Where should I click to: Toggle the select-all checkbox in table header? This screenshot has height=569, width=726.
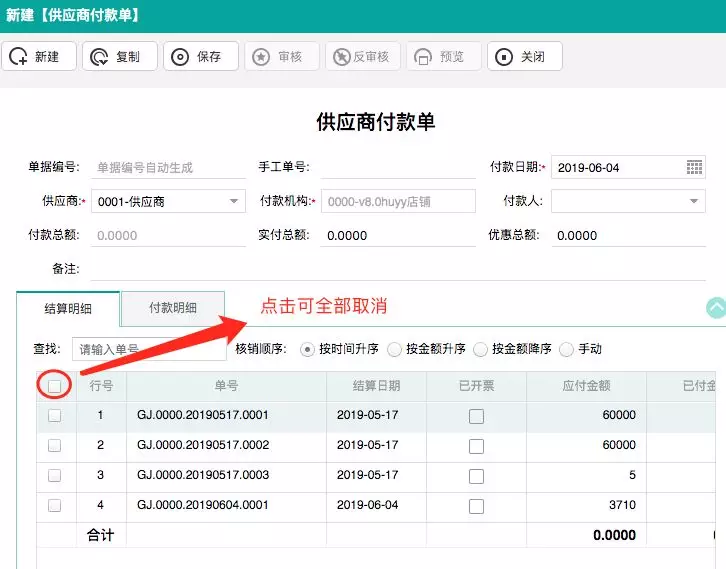click(x=55, y=385)
